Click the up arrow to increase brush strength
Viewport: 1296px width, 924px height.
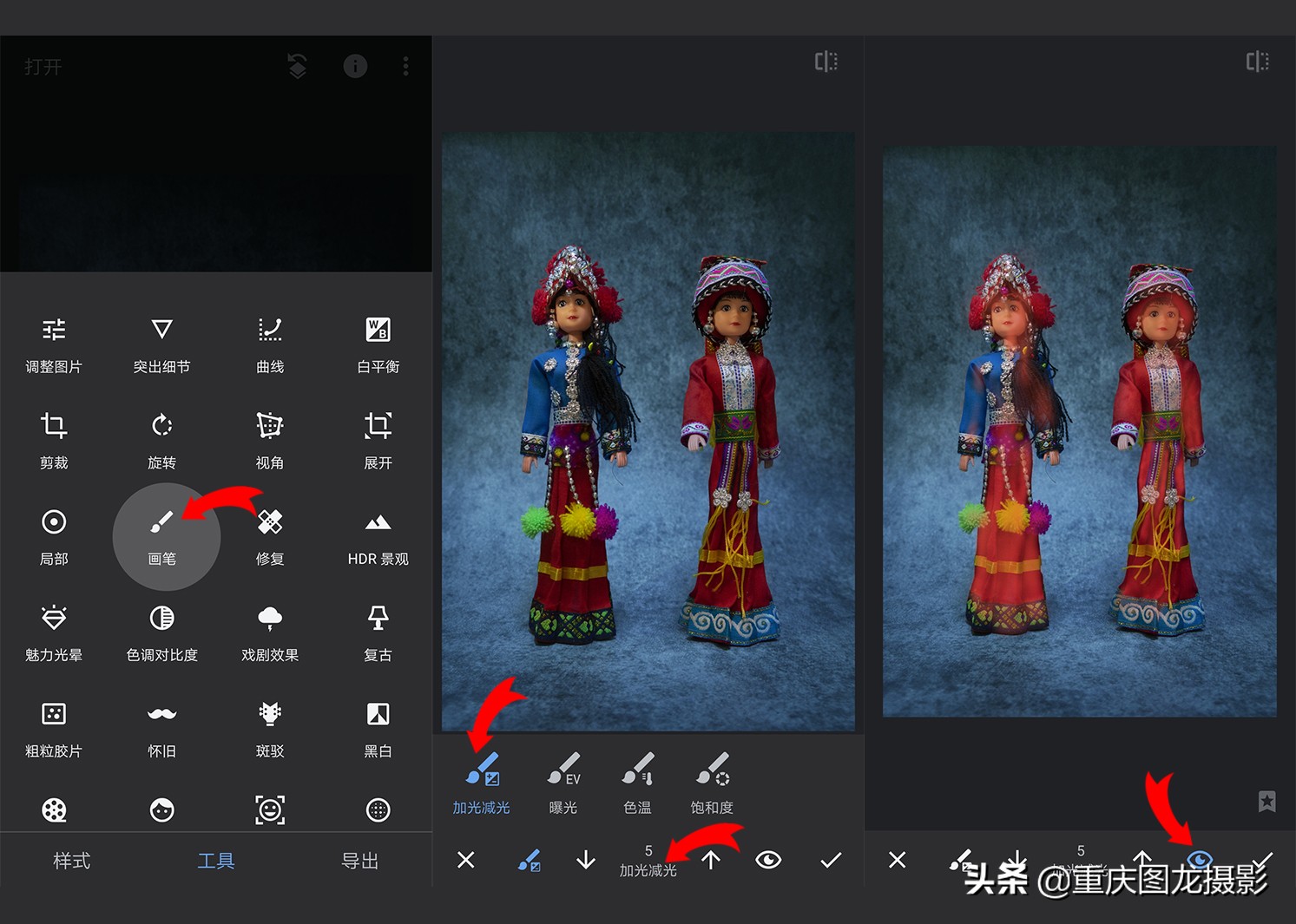coord(711,860)
